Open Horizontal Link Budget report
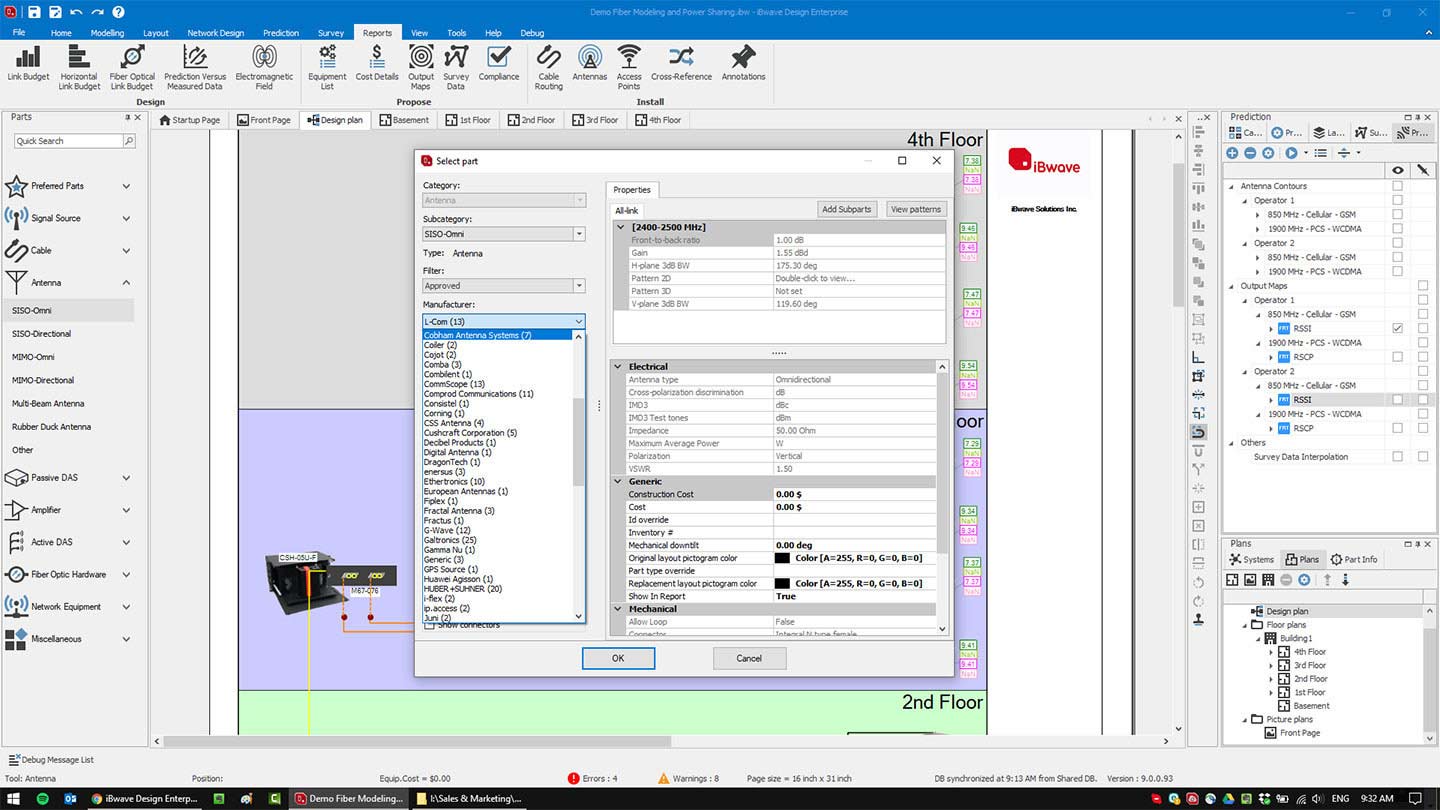 (79, 68)
